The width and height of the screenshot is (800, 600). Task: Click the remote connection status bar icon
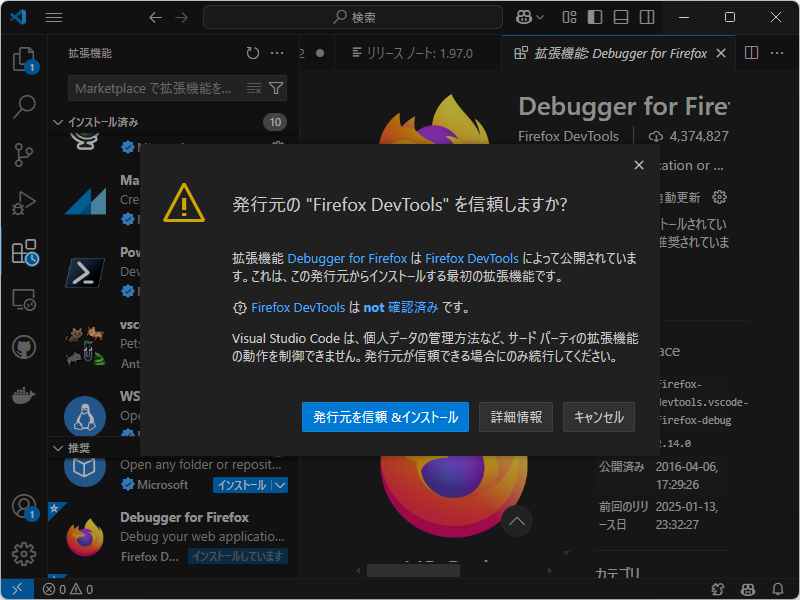click(15, 589)
